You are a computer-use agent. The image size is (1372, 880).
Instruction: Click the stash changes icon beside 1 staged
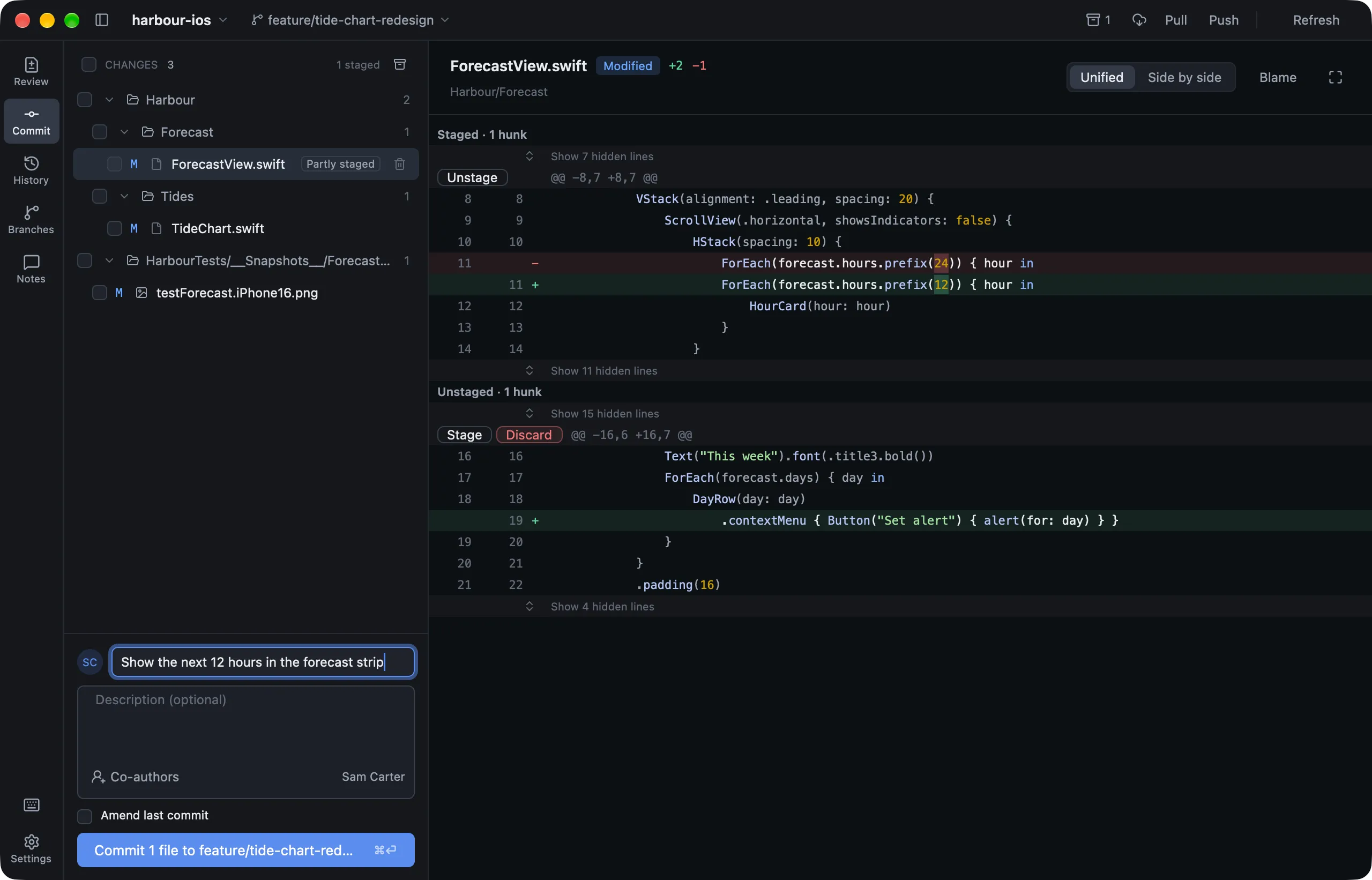(399, 64)
